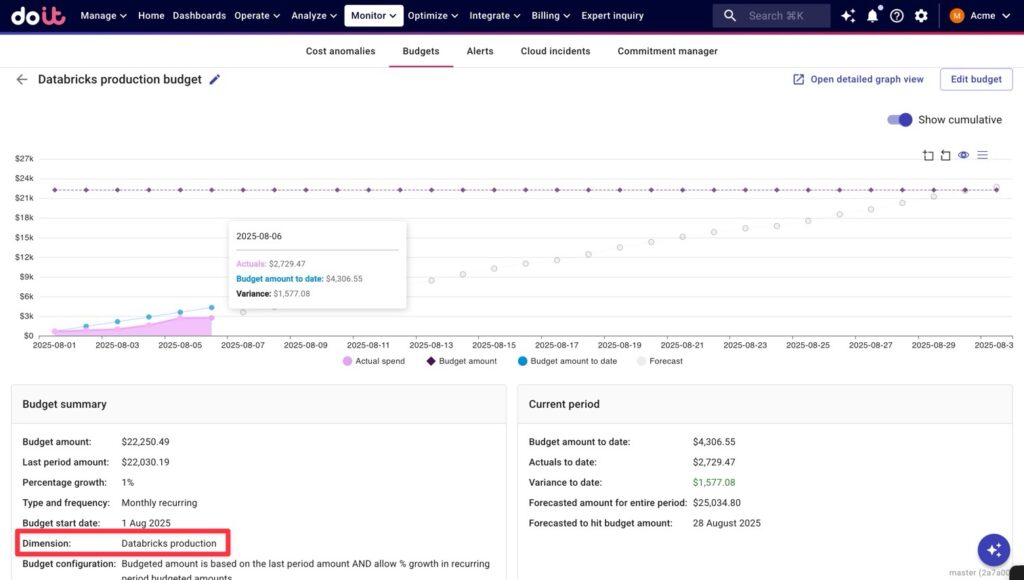Click the 1% percentage growth value

[x=127, y=483]
